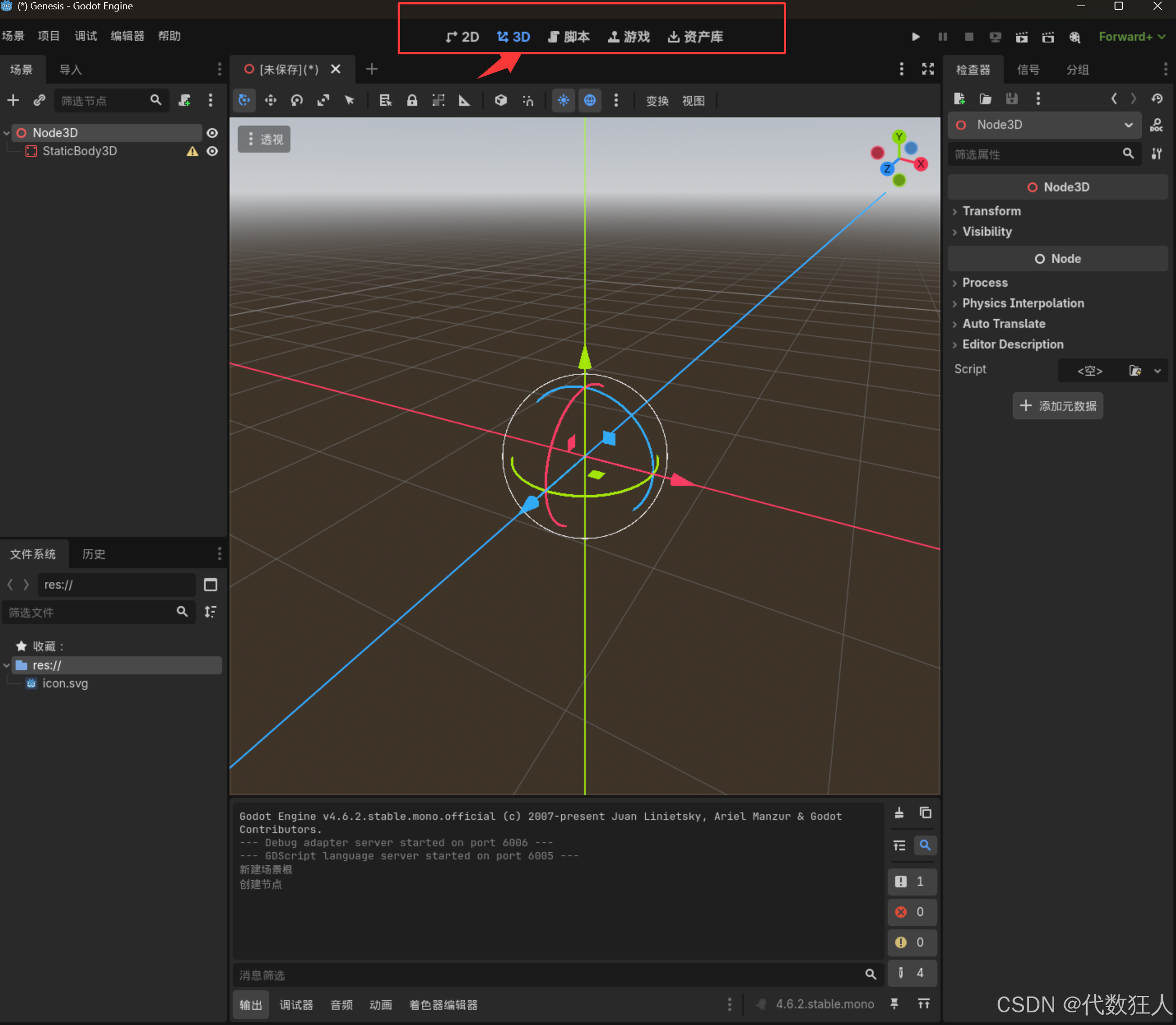Click the 透视 perspective view button
Screen dimensions: 1176x1025
(264, 139)
